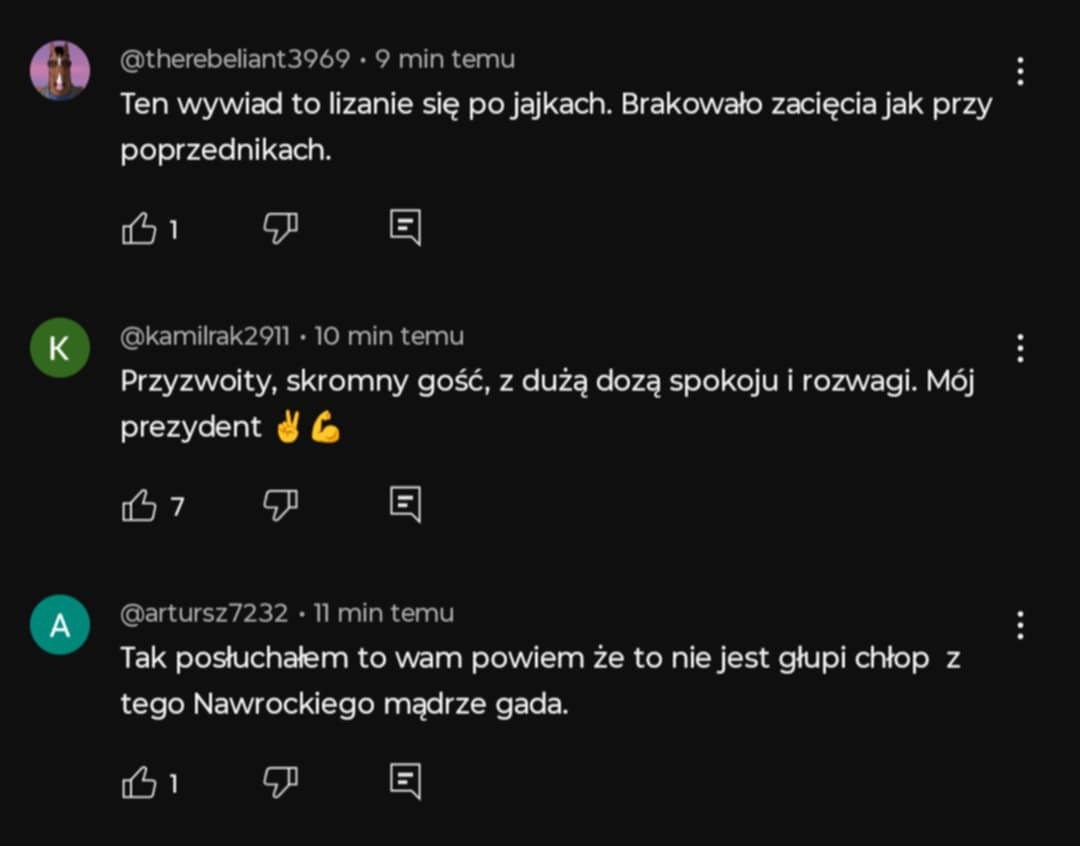Open the @artursz7232 channel link
Screen dimensions: 1080x846
click(x=204, y=614)
